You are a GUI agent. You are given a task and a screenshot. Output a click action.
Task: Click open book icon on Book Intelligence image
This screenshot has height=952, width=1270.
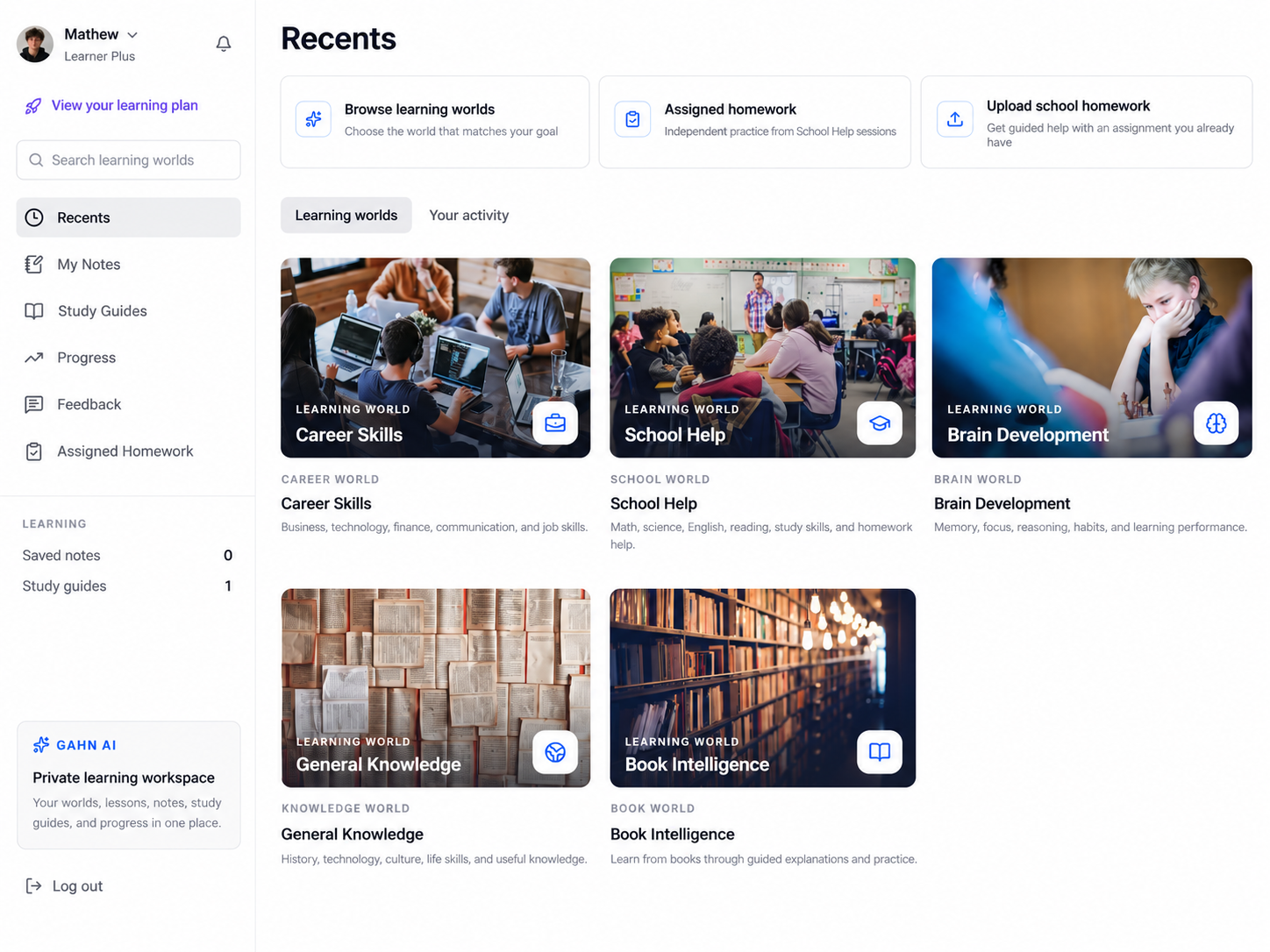(880, 752)
